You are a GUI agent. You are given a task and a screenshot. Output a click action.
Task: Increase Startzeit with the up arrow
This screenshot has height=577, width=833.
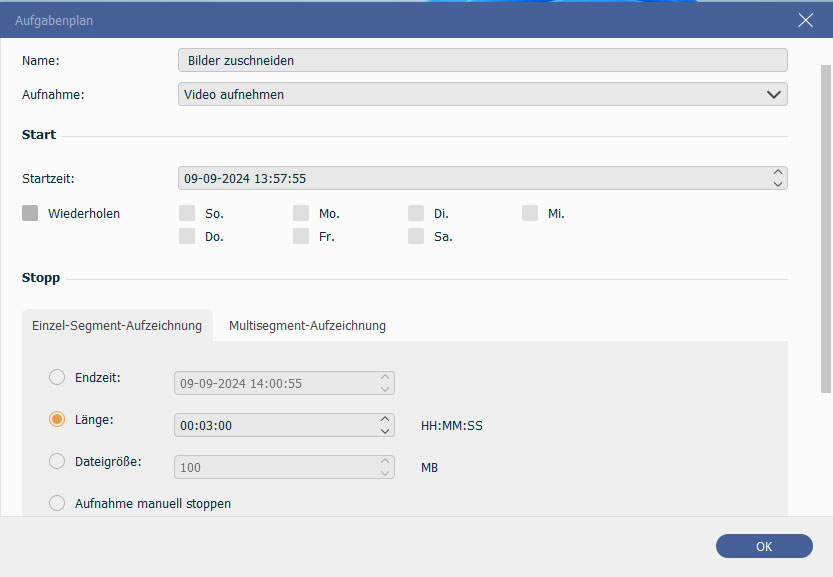coord(778,172)
